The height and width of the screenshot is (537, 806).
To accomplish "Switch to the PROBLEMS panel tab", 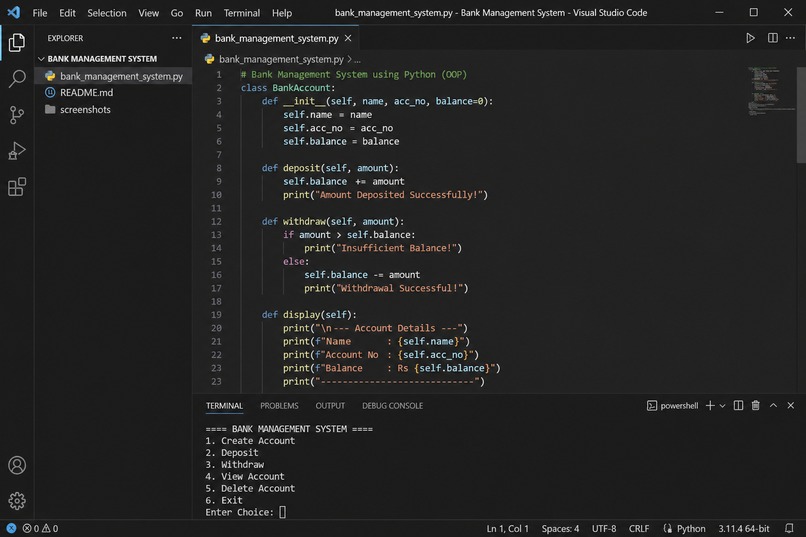I will [x=279, y=406].
